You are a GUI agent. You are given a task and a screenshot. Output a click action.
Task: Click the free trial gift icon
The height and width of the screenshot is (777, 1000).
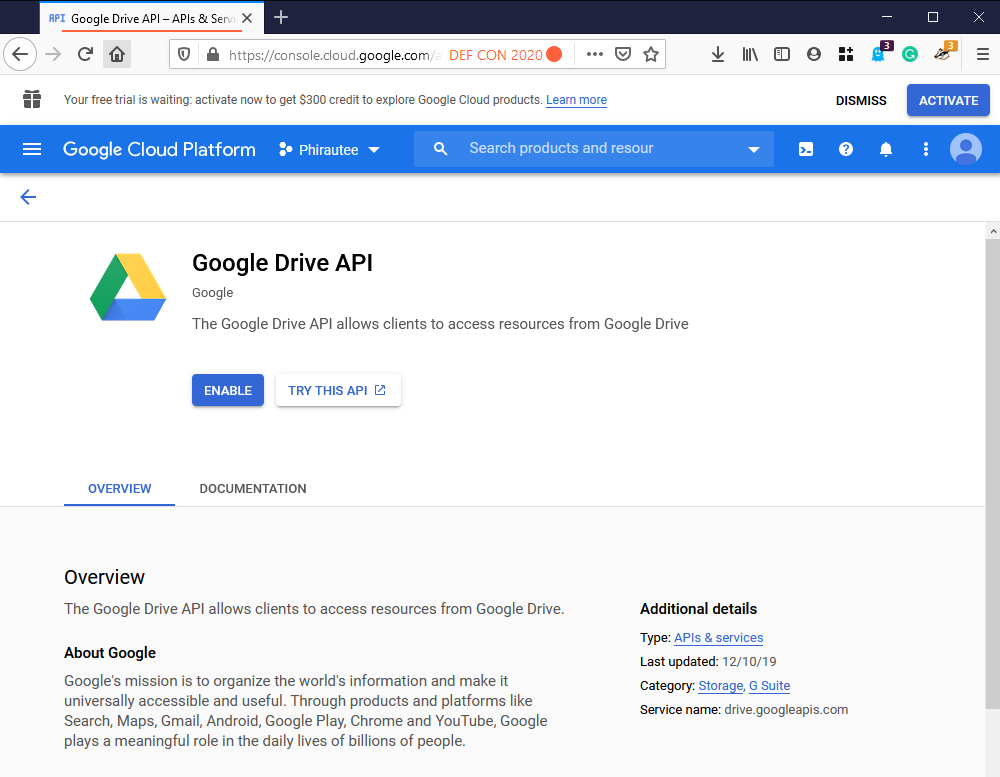[32, 100]
